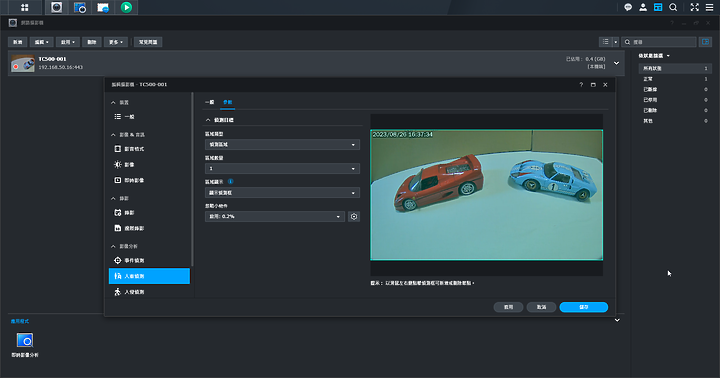Filter cameras by disabled (已停用) status
This screenshot has width=720, height=378.
(675, 100)
